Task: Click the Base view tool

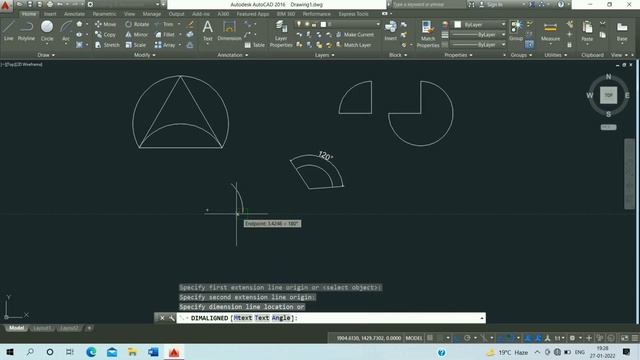Action: [x=622, y=32]
